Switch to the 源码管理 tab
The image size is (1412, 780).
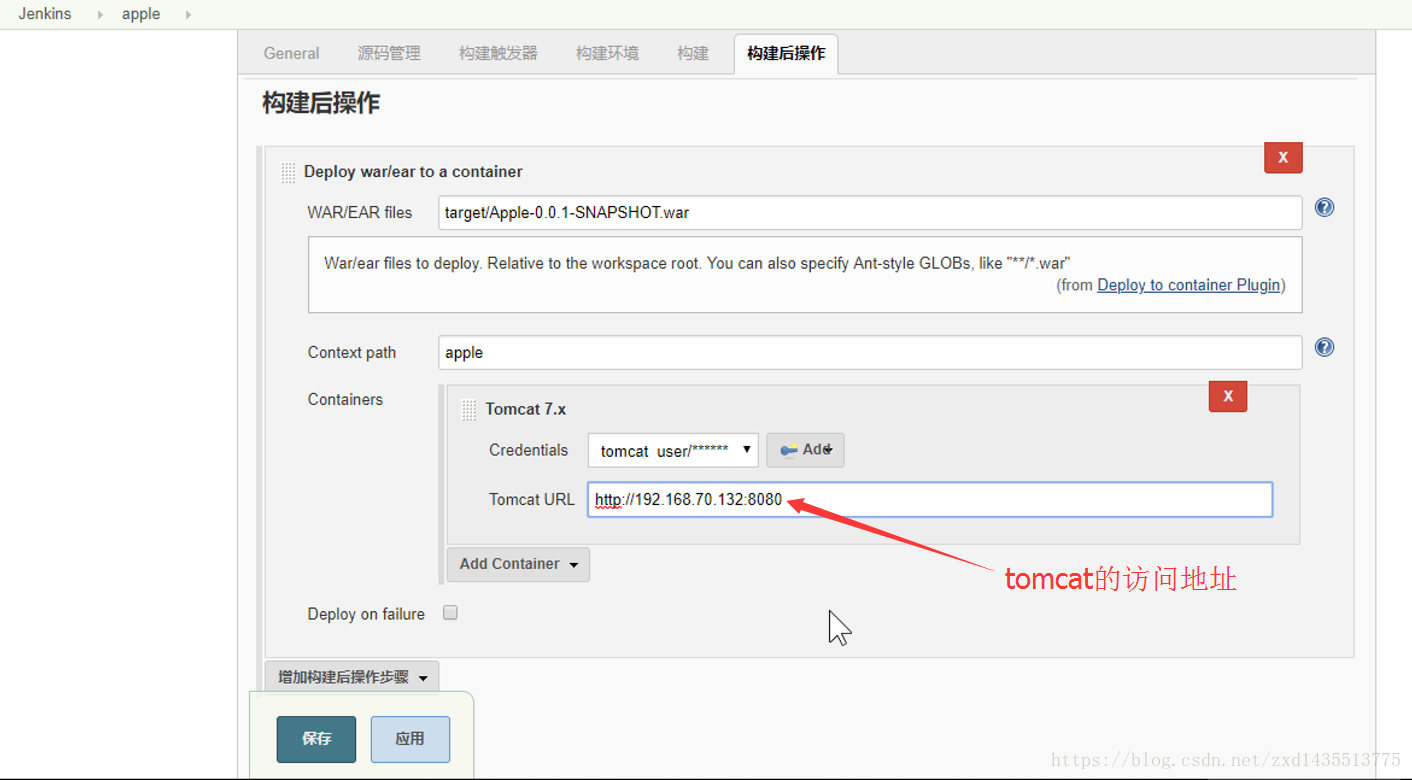point(389,53)
